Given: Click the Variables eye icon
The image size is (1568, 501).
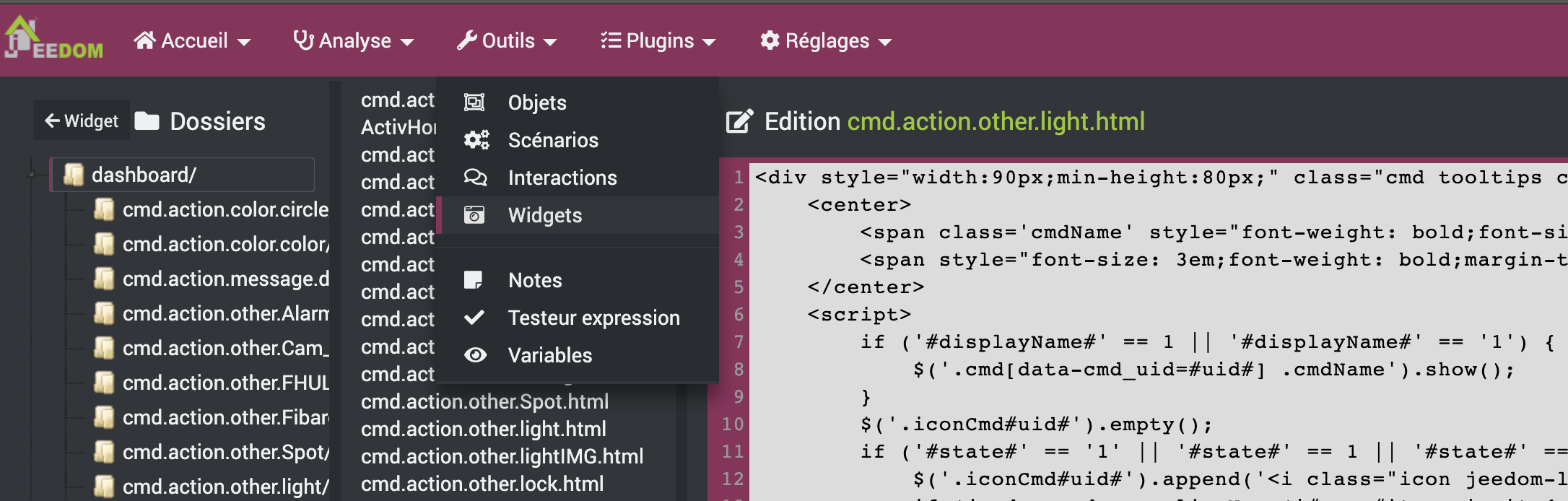Looking at the screenshot, I should pyautogui.click(x=475, y=355).
